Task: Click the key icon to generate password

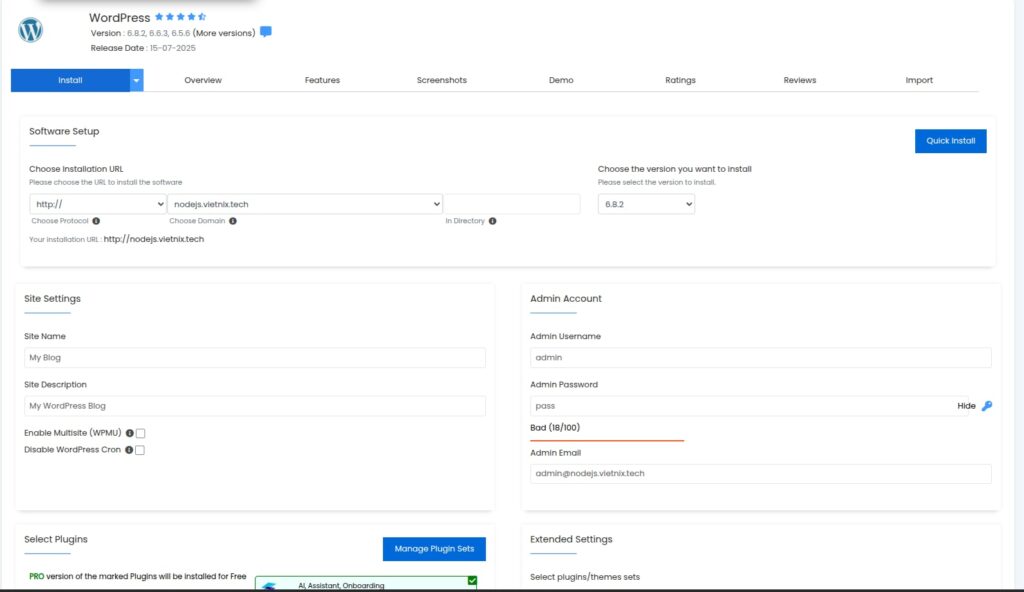Action: [987, 406]
